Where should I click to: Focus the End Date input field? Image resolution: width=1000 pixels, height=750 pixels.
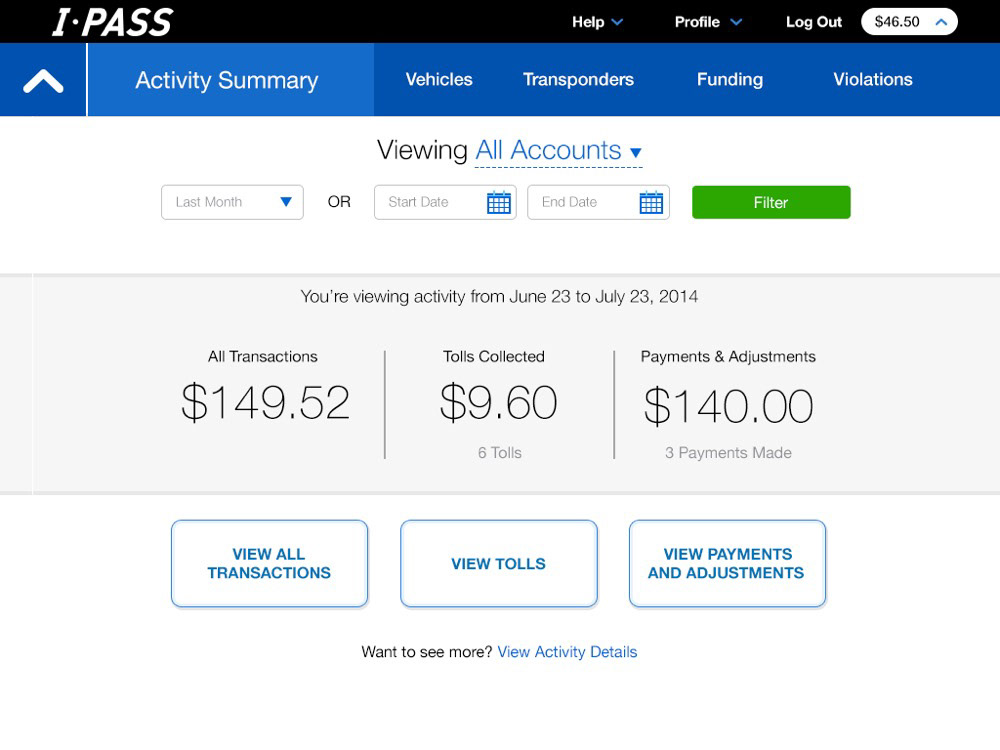[x=598, y=202]
